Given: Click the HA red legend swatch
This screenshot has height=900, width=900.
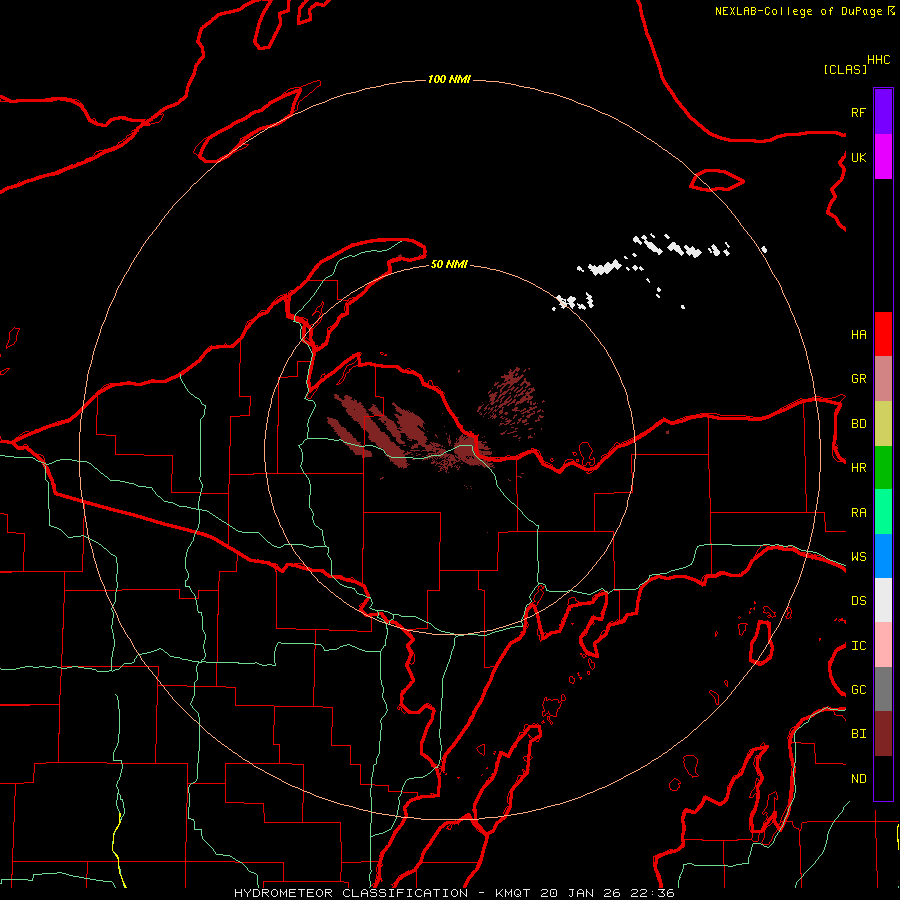Looking at the screenshot, I should 883,334.
